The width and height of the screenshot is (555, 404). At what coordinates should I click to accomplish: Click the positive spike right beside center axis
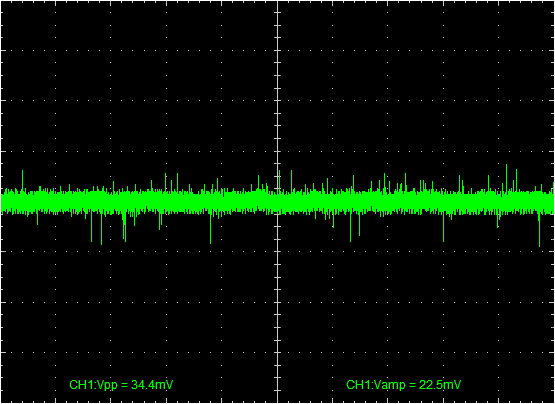(280, 181)
